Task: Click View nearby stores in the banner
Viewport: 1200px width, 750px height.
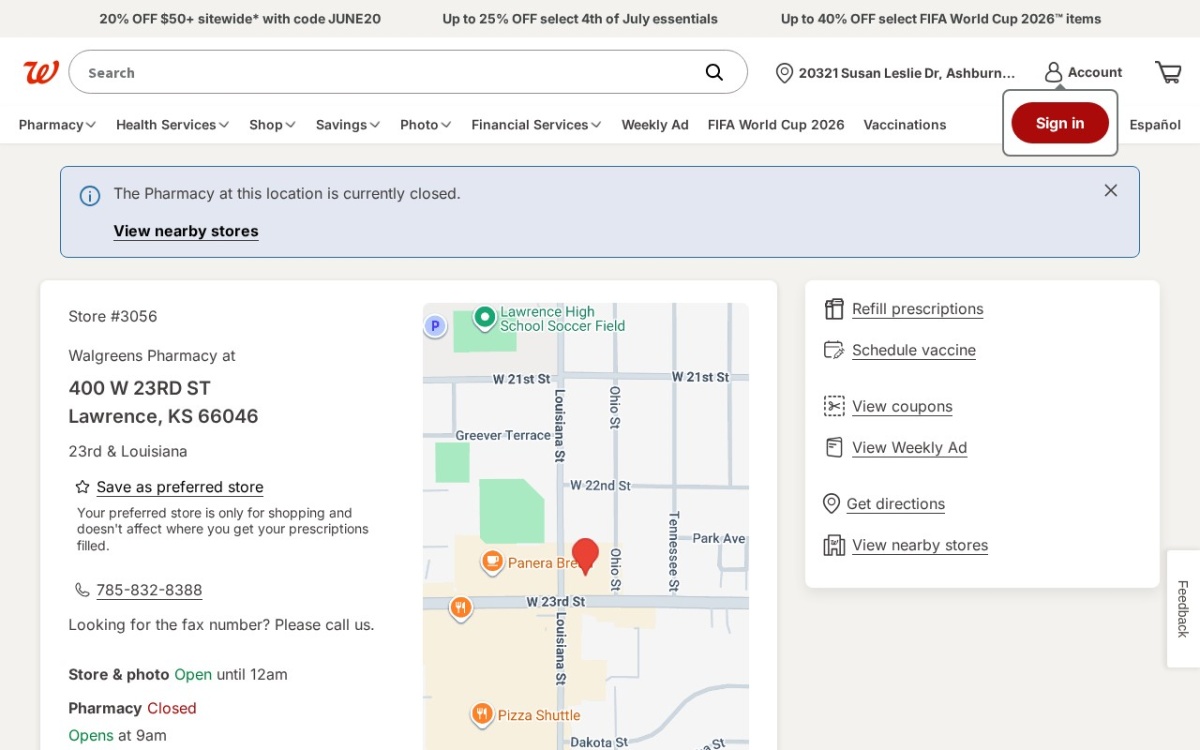Action: tap(186, 231)
